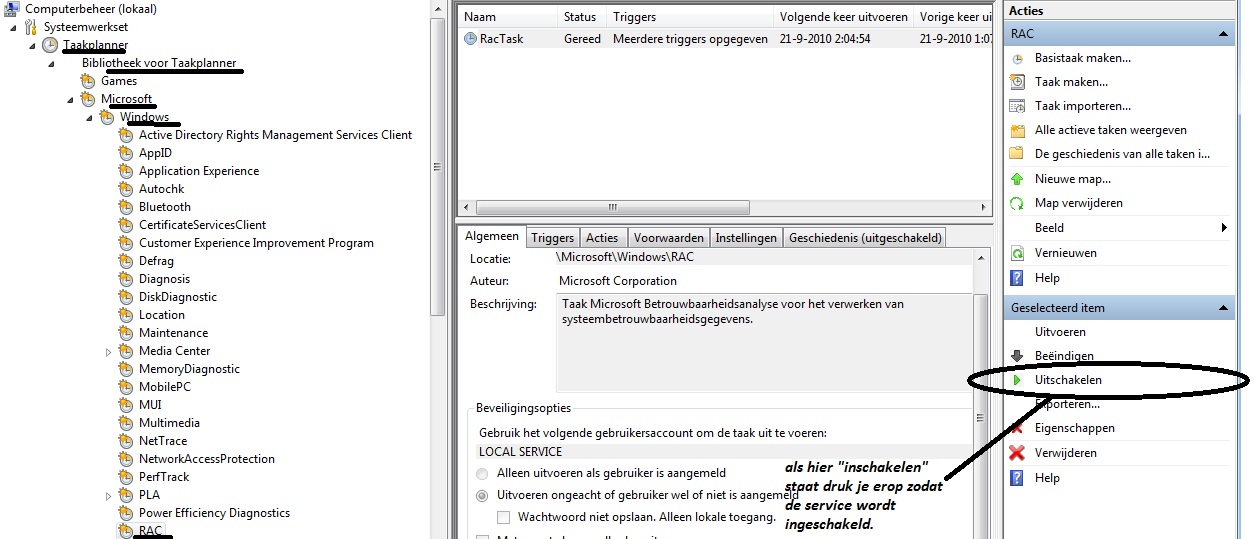Select the Systeemwerkset tools icon
Viewport: 1255px width, 539px height.
(31, 27)
